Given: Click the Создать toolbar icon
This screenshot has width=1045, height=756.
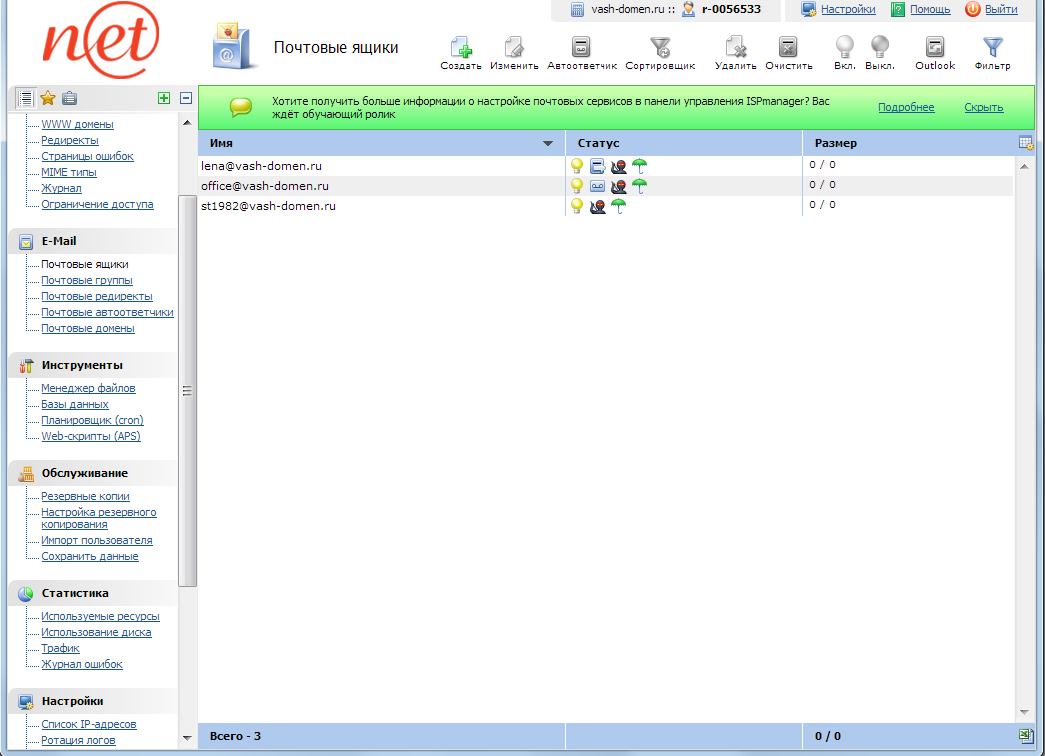Looking at the screenshot, I should pos(460,48).
